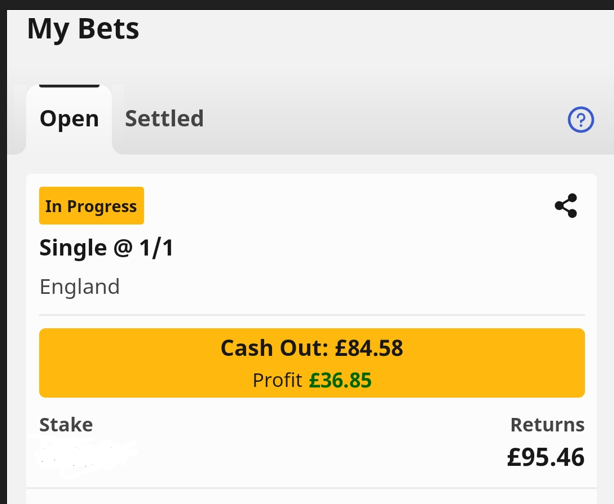Click the £95.46 returns amount

[545, 458]
